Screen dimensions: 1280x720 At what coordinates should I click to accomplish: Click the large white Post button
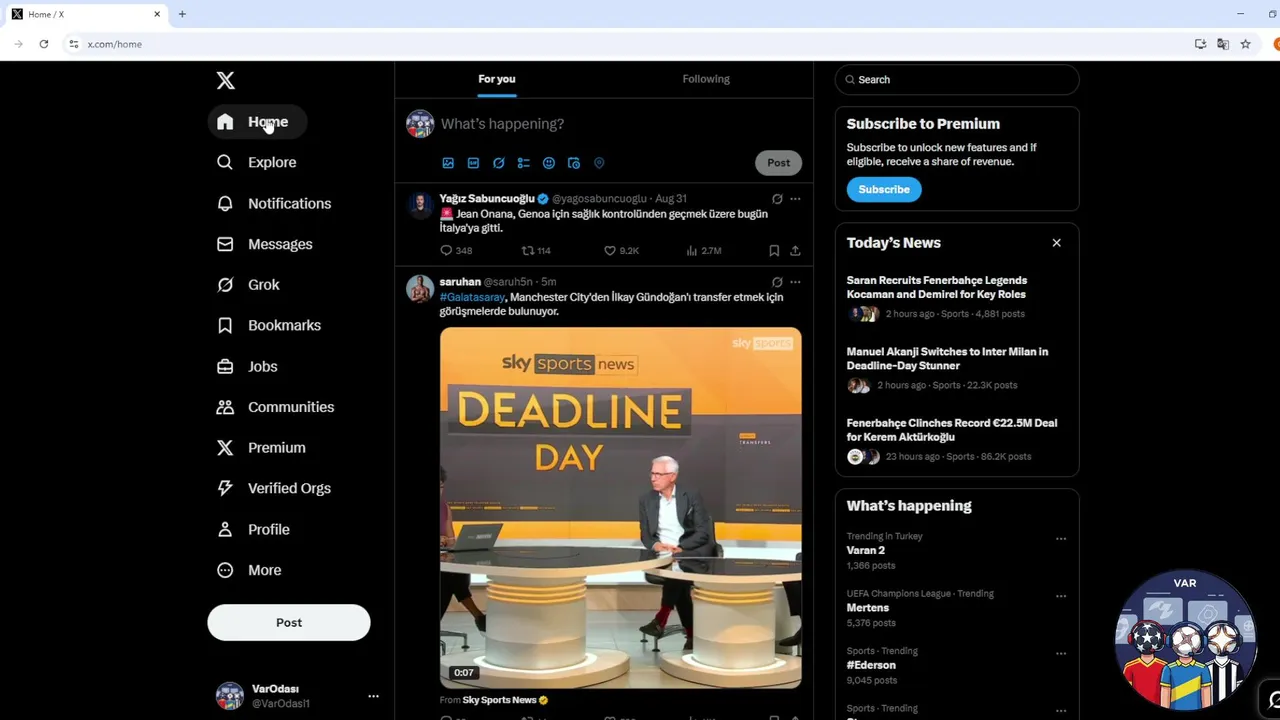[289, 622]
